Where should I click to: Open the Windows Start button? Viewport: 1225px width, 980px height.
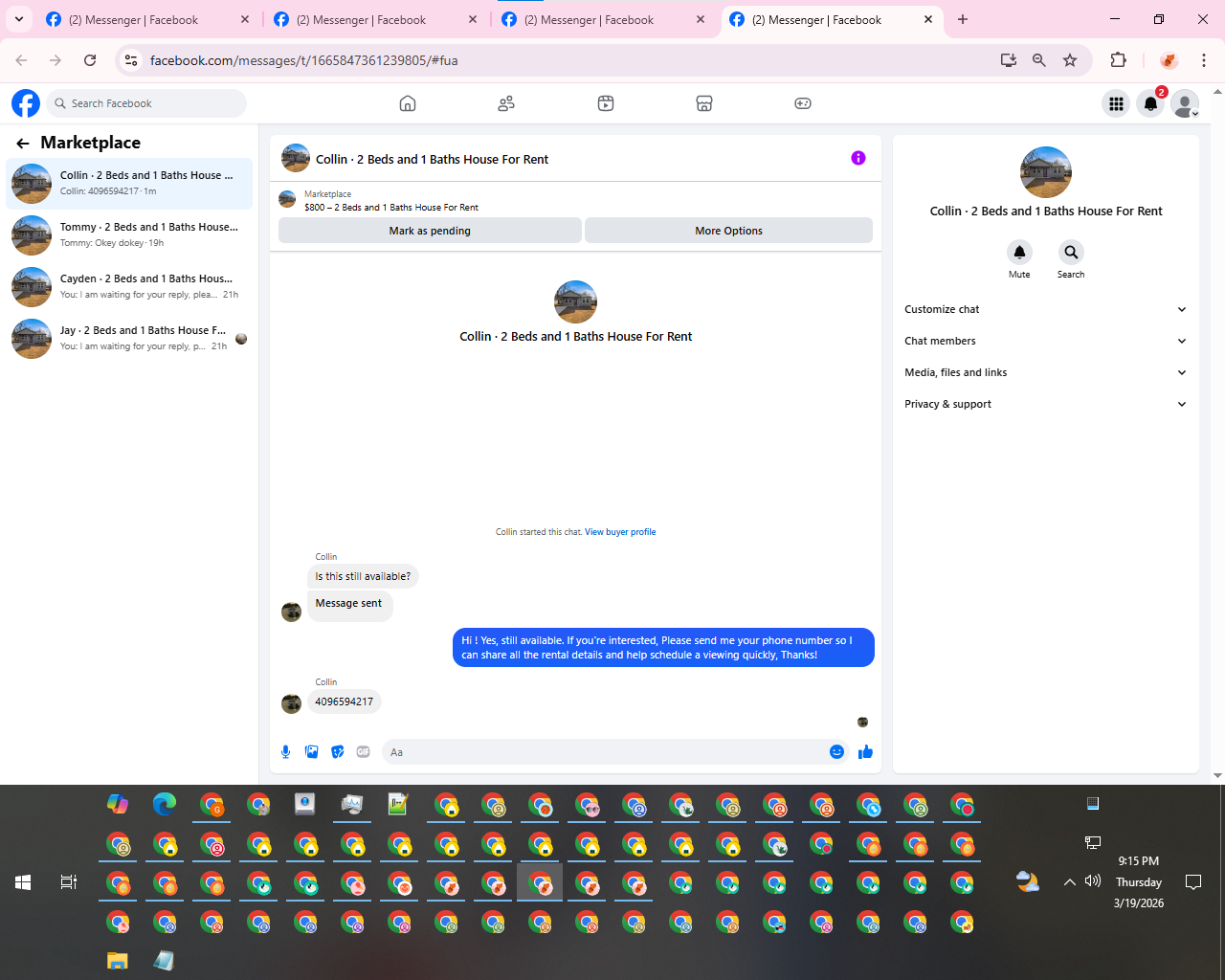click(23, 882)
